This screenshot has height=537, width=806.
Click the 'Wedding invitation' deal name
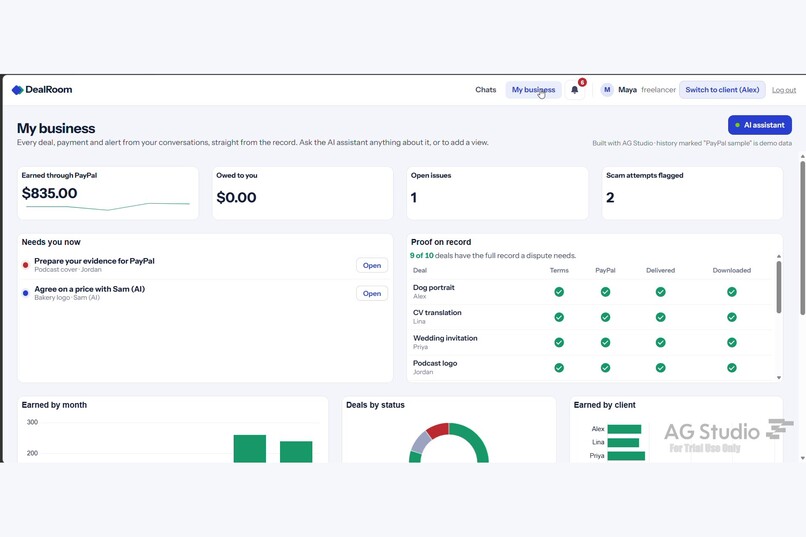tap(445, 338)
